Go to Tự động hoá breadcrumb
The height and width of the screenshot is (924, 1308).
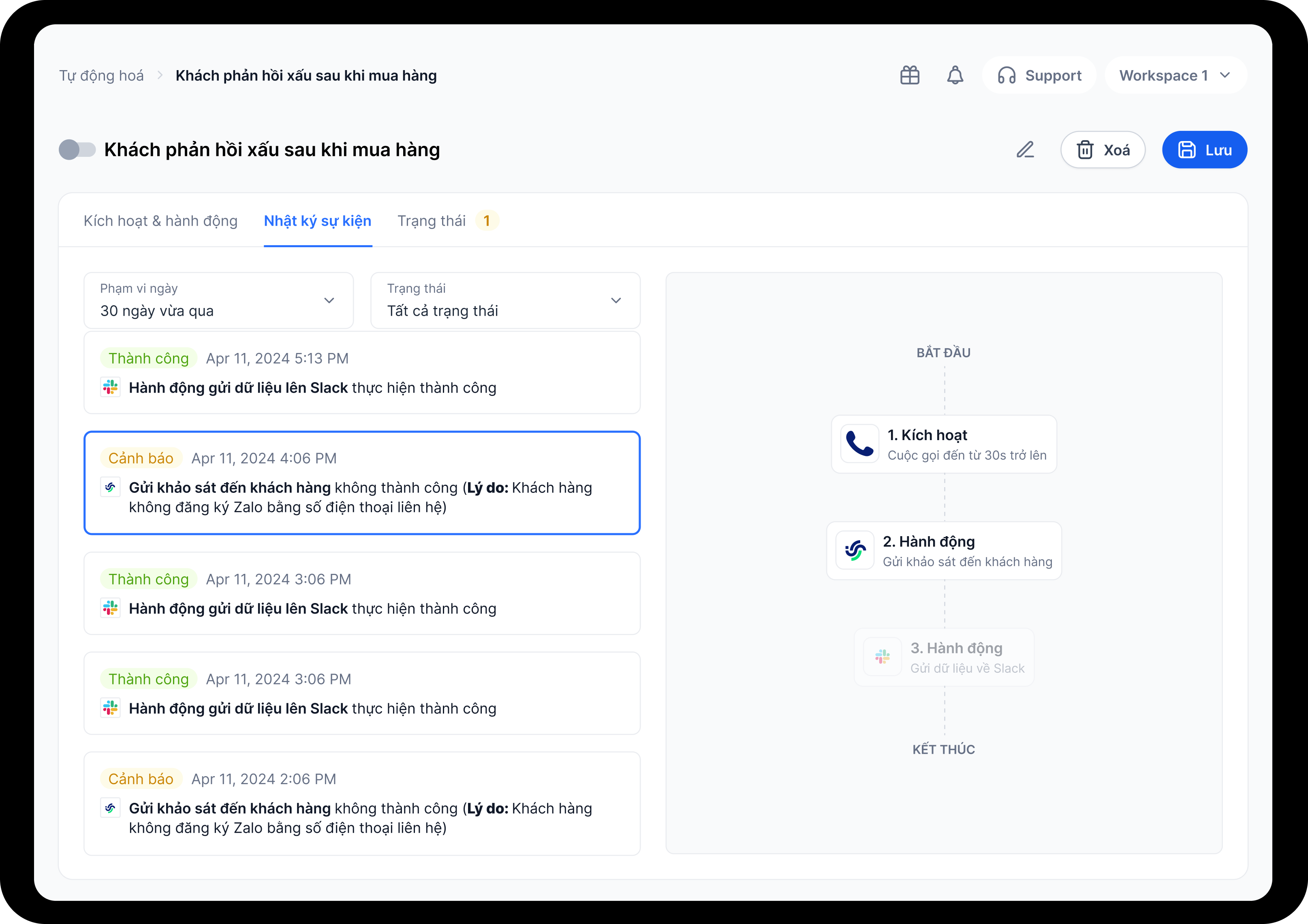101,76
